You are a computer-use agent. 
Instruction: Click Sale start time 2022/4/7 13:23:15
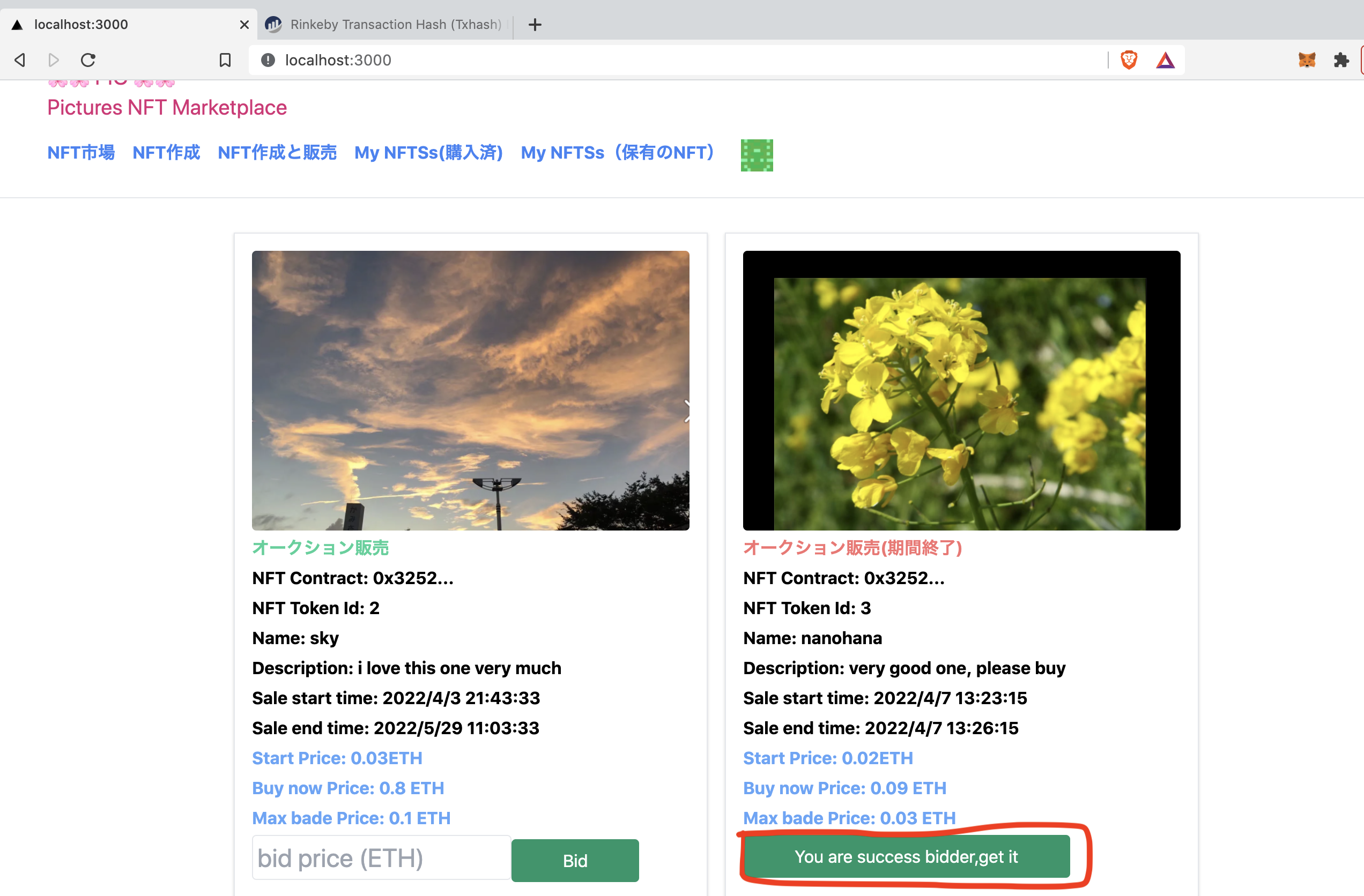click(x=885, y=698)
